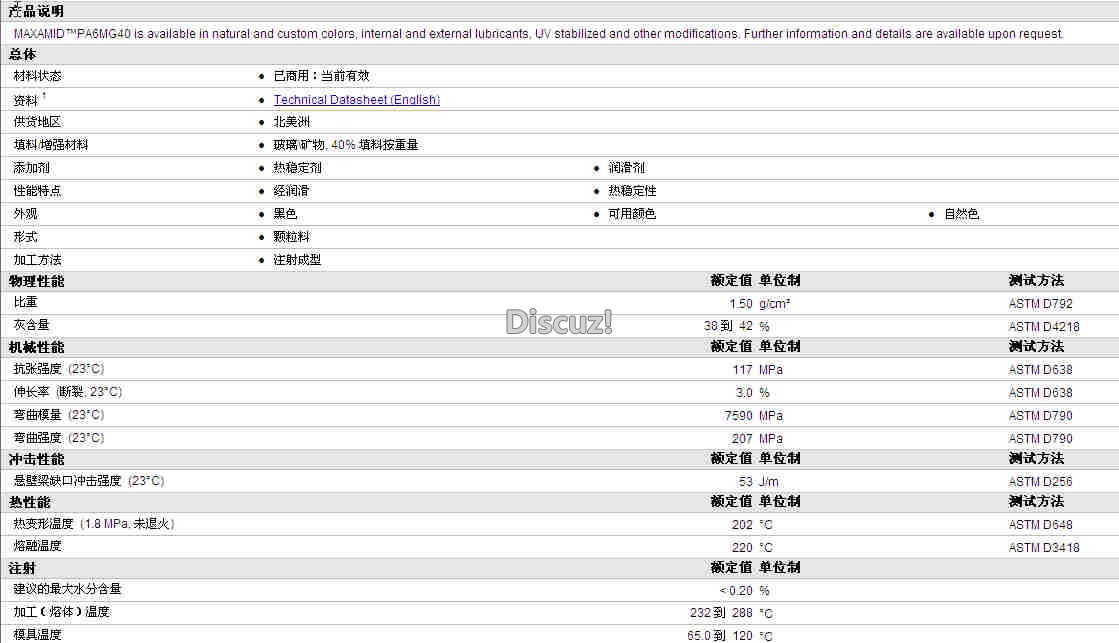The height and width of the screenshot is (643, 1119).
Task: Click the impact strength value "53"
Action: [x=746, y=482]
